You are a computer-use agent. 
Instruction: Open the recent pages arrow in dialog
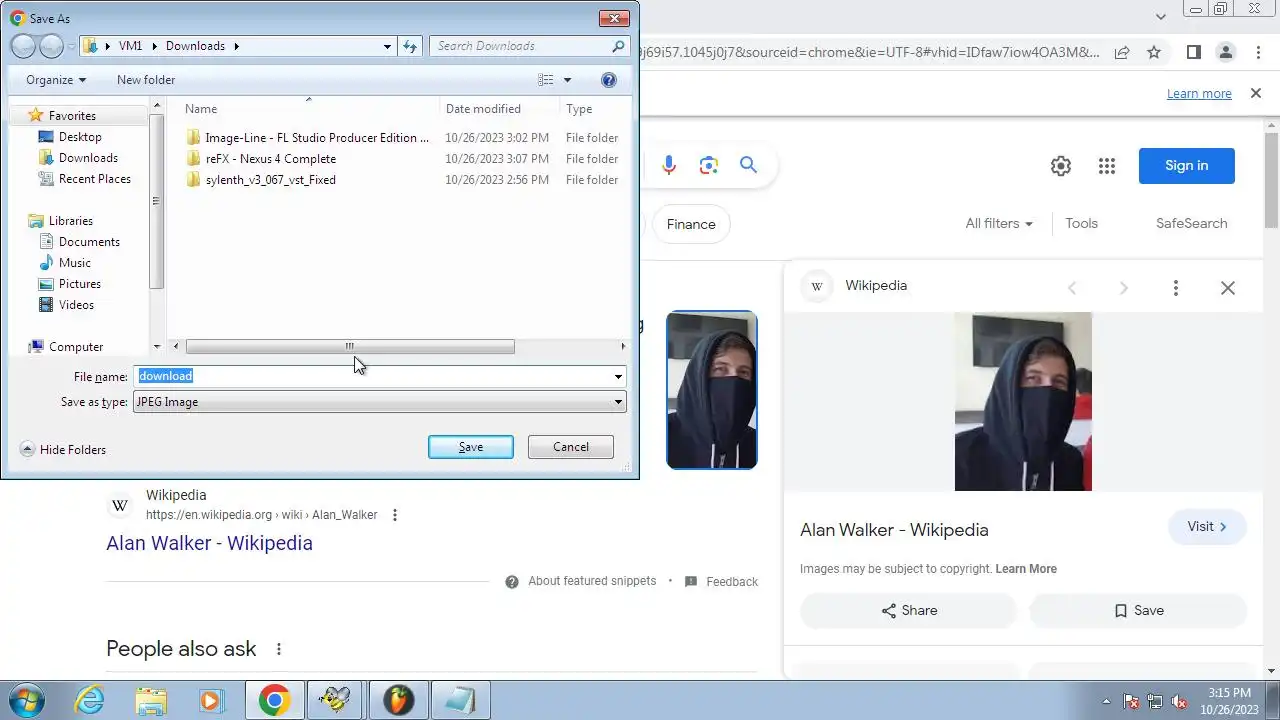tap(72, 46)
